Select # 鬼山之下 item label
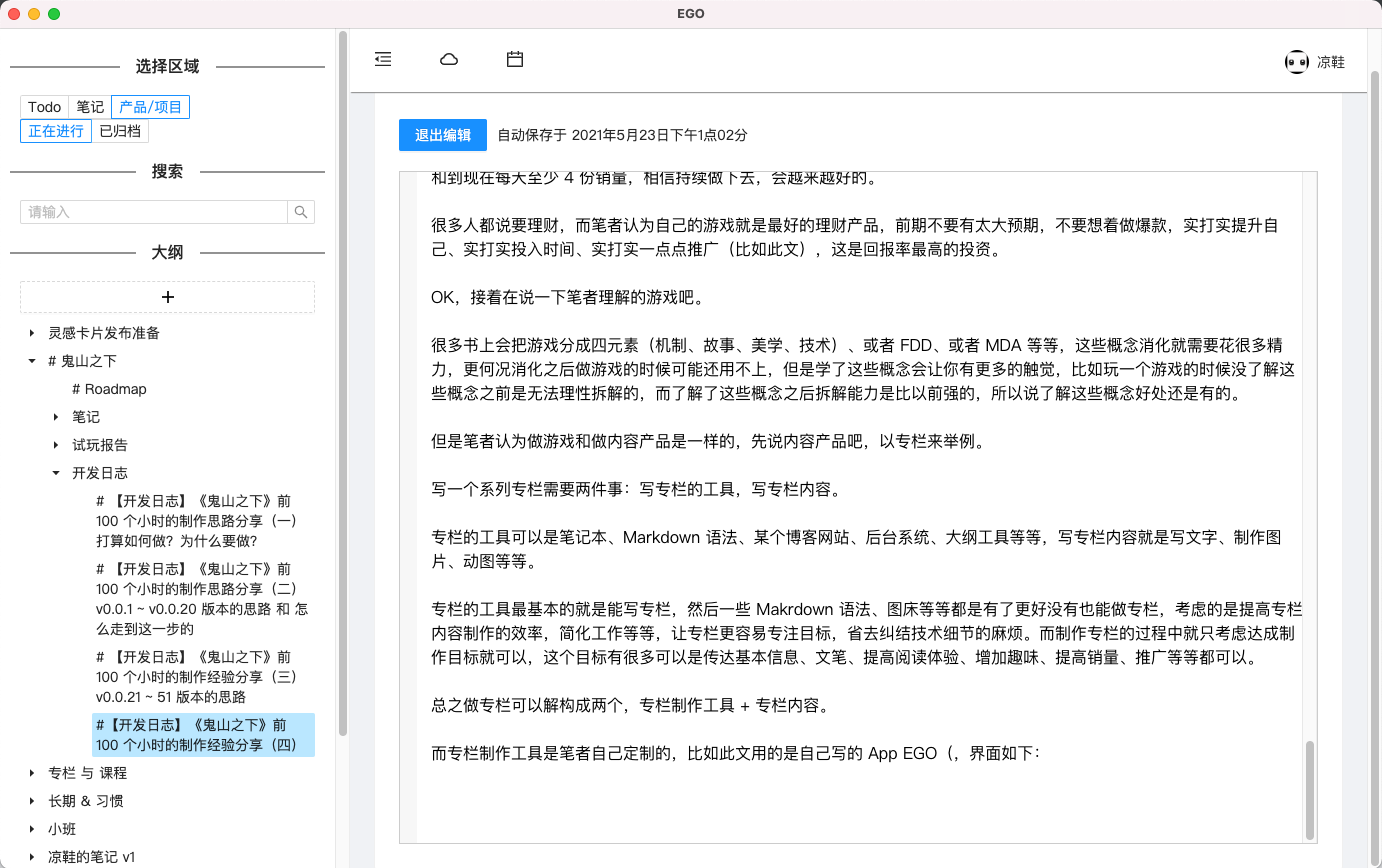 click(82, 361)
